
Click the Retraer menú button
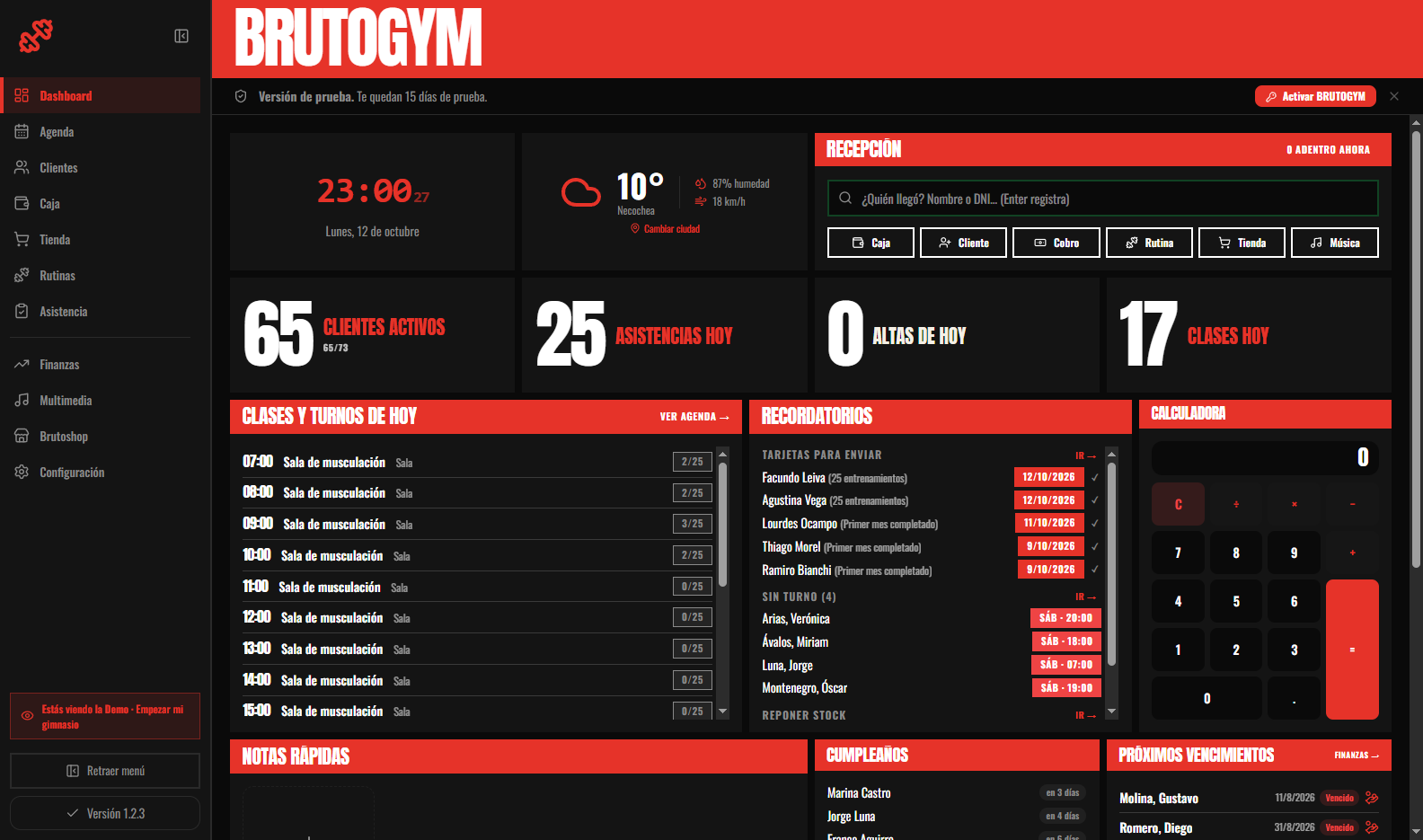(105, 771)
